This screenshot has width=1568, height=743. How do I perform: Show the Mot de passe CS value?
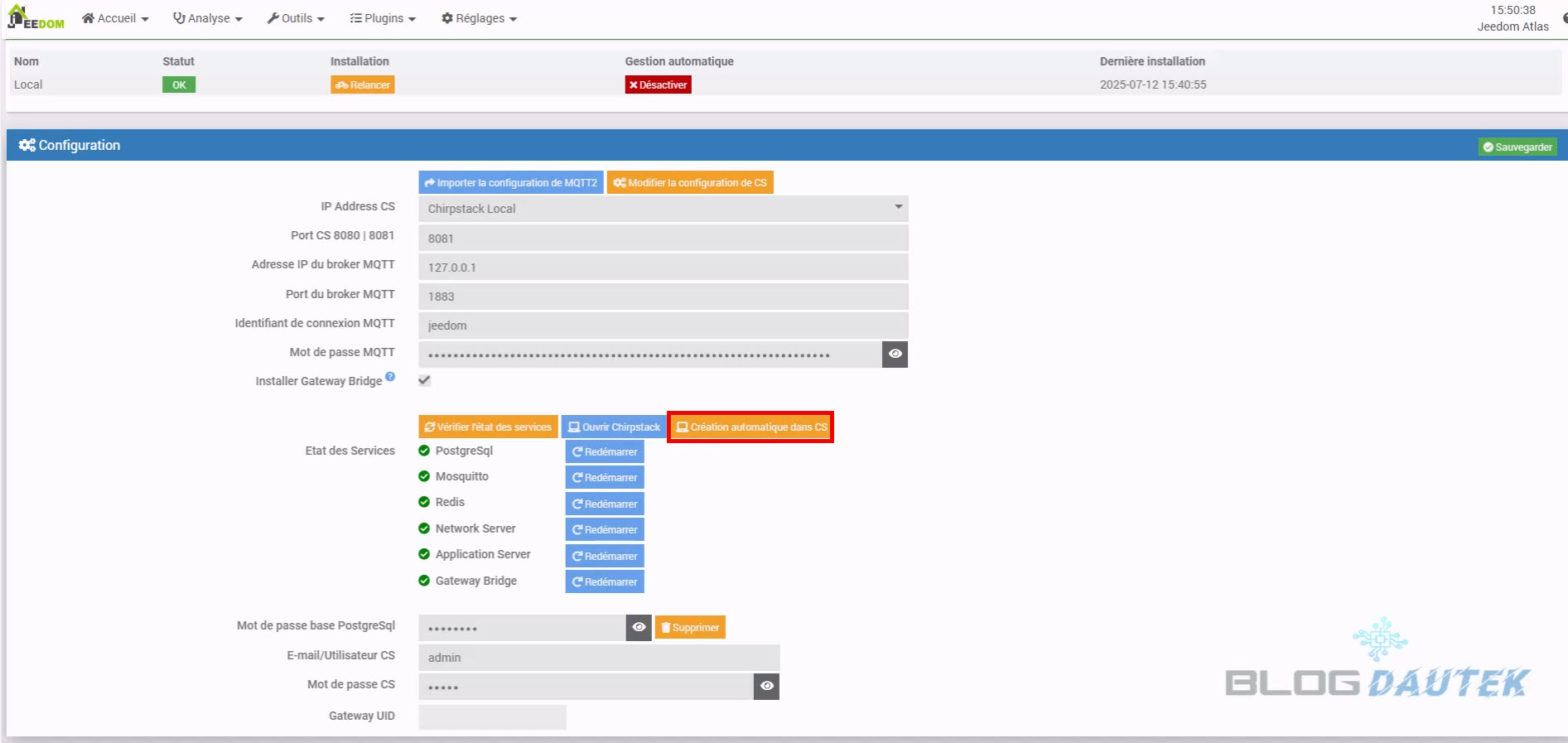point(766,687)
